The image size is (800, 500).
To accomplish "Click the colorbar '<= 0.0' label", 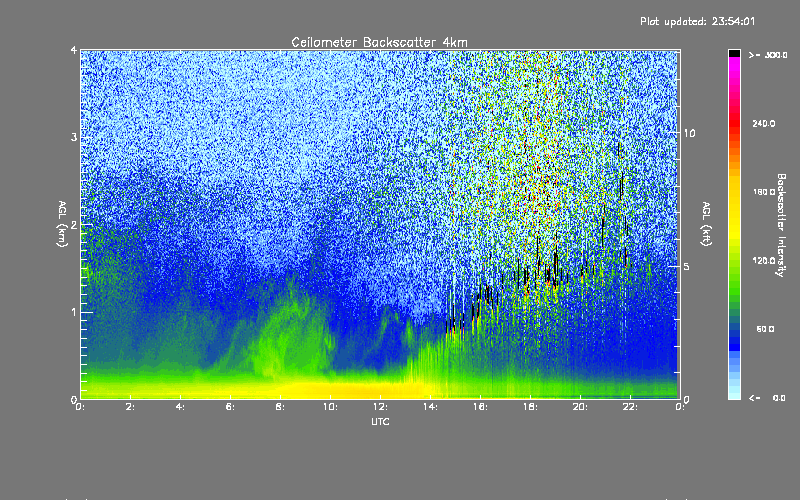I will (767, 397).
